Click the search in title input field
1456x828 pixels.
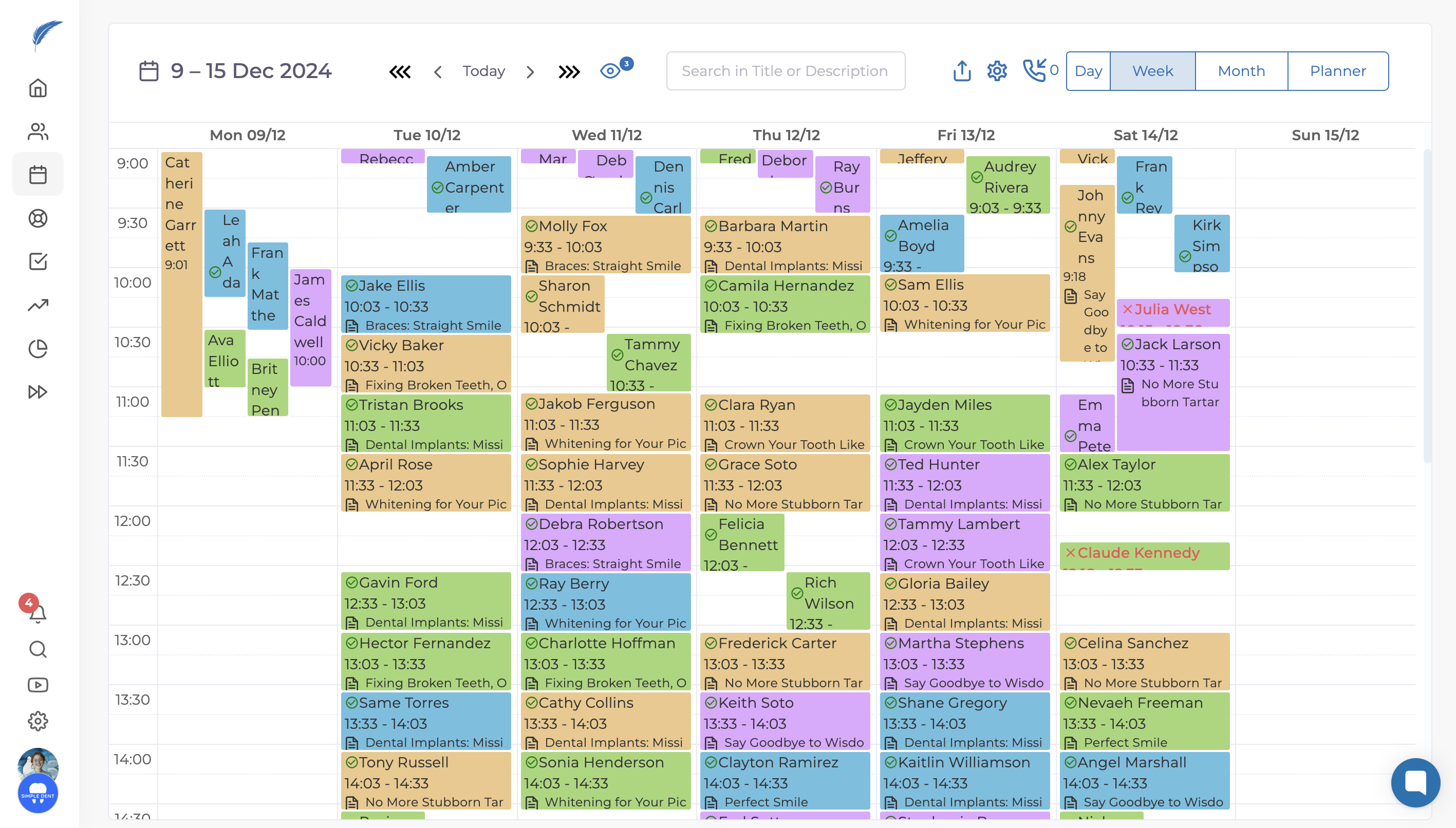click(786, 71)
